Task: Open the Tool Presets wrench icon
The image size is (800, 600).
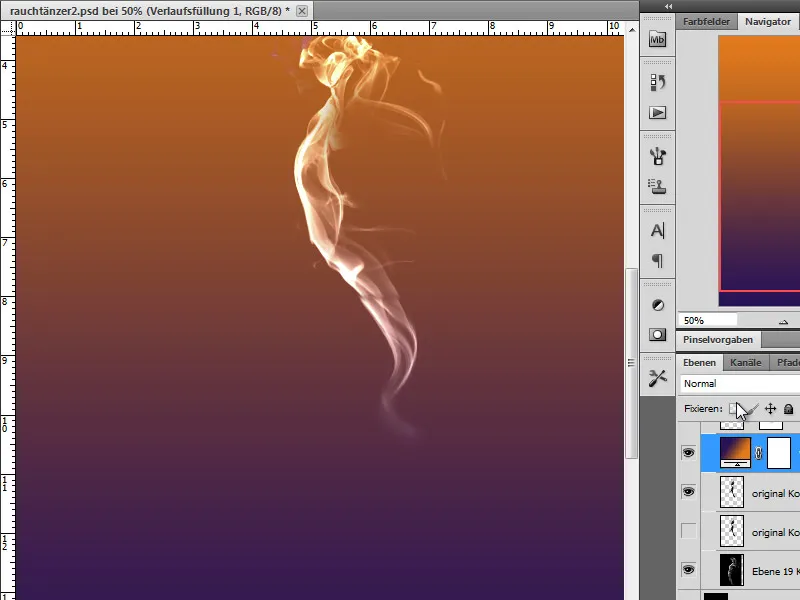Action: tap(657, 377)
